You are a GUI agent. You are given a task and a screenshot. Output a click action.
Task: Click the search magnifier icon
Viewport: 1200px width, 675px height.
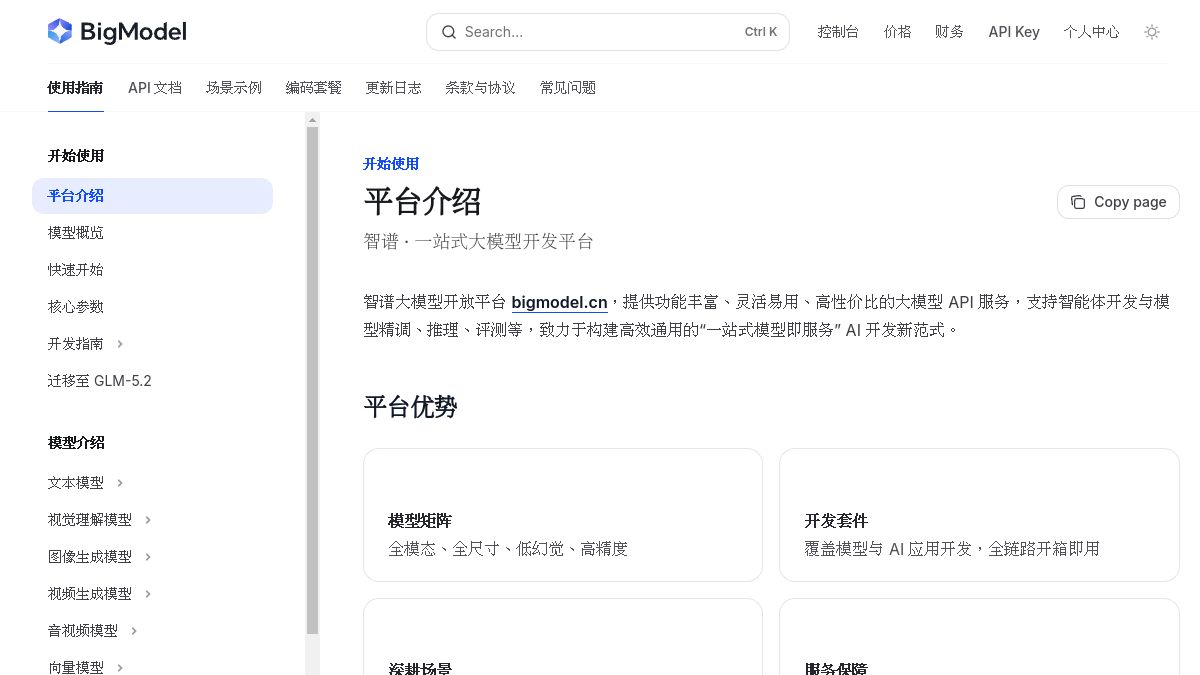coord(449,32)
